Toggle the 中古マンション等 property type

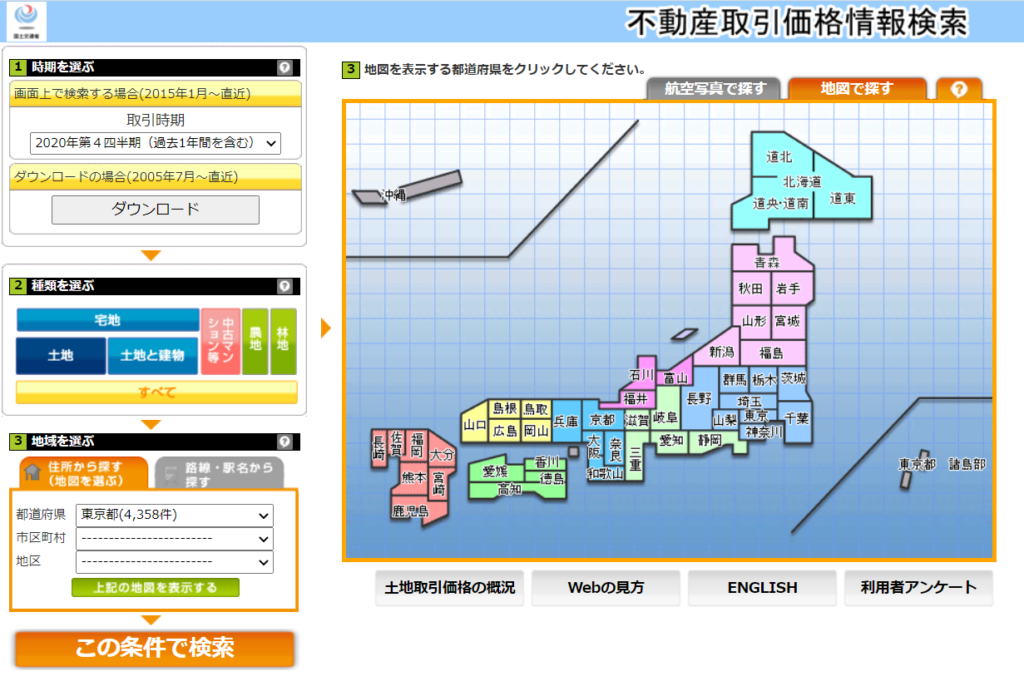click(x=220, y=341)
